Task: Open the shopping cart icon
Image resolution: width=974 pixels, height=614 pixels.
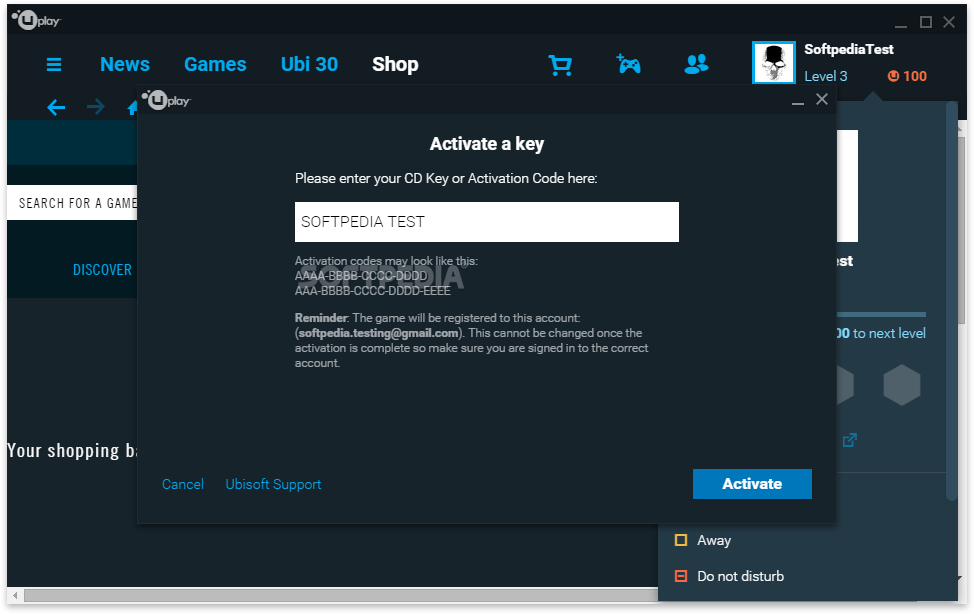Action: 560,65
